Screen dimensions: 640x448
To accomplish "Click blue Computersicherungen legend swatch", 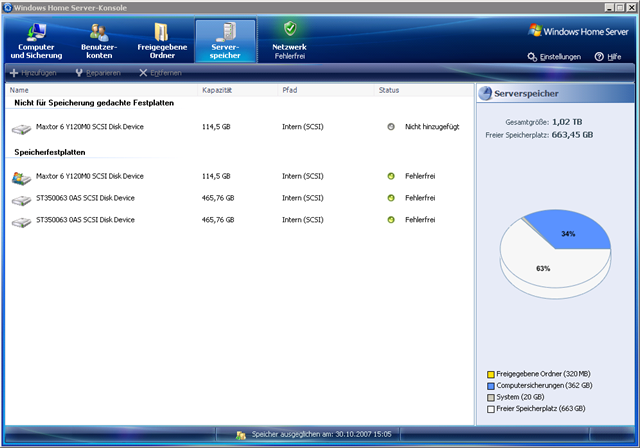I will pyautogui.click(x=491, y=386).
